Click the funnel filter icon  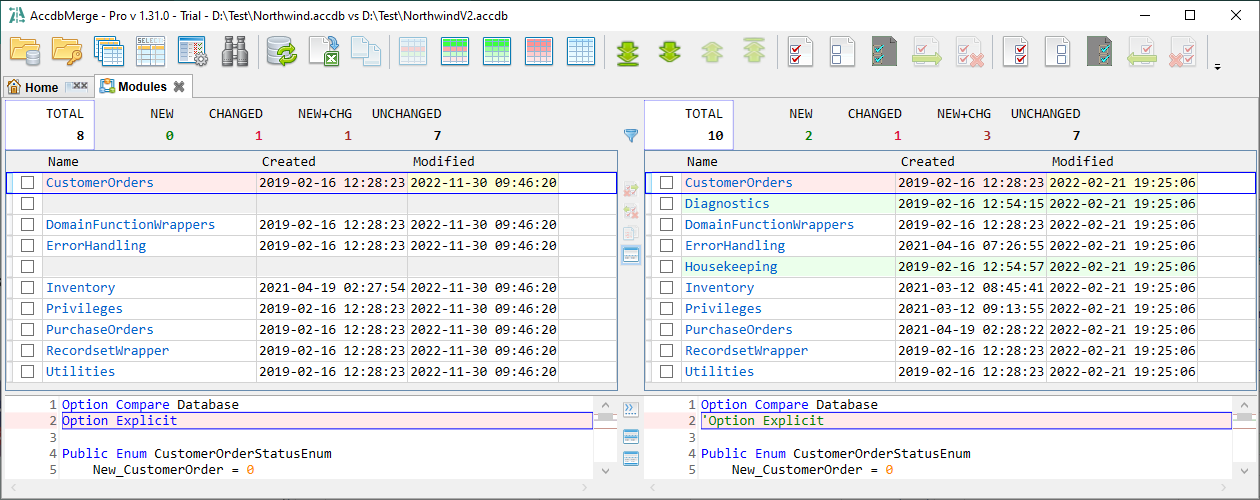631,135
